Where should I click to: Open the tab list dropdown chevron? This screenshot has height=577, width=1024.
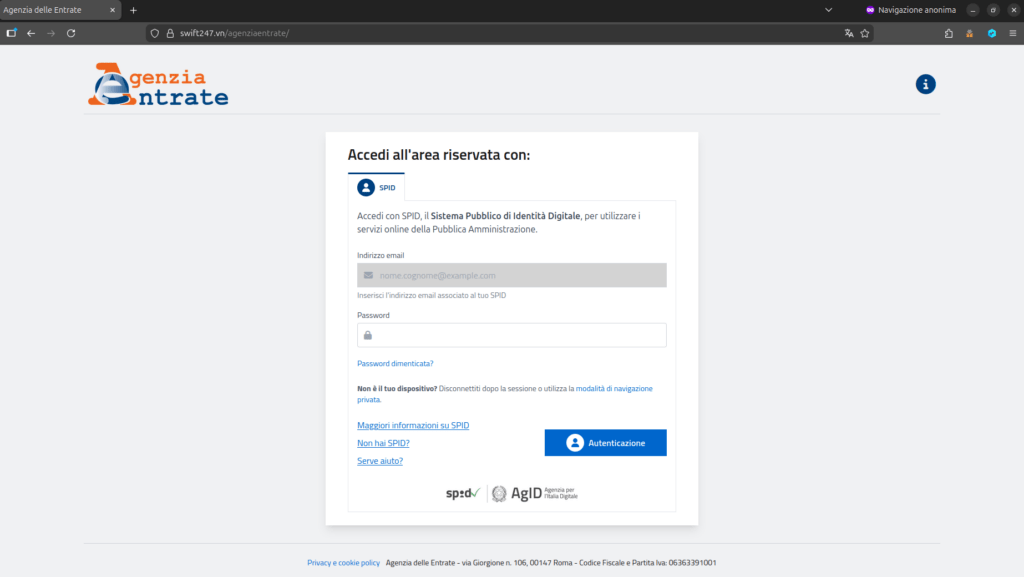pyautogui.click(x=828, y=10)
